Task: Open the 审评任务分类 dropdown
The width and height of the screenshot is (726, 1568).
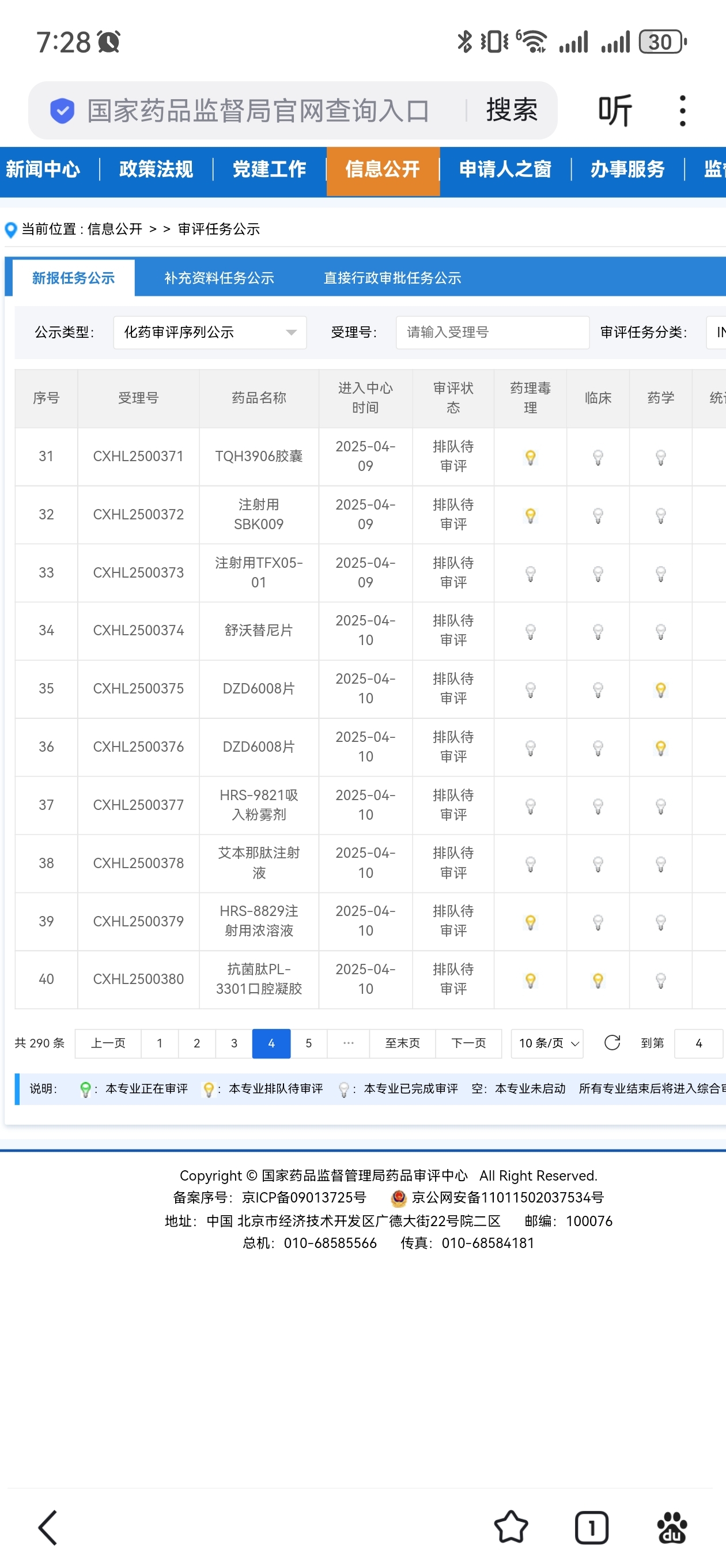Action: (x=716, y=333)
